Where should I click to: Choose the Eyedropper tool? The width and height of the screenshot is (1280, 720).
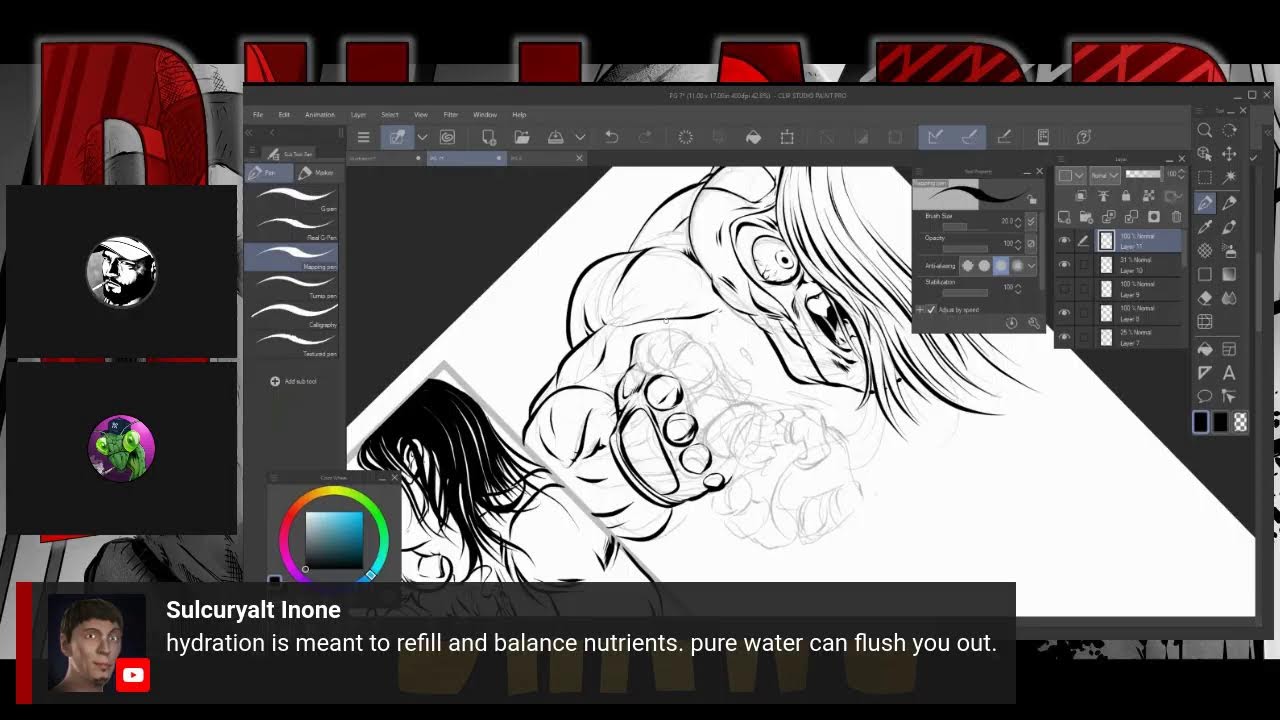tap(1205, 226)
